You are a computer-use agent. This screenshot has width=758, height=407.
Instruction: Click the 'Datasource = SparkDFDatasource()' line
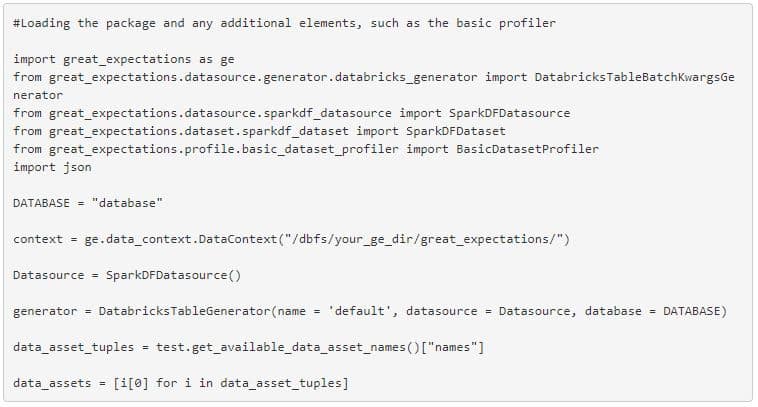click(127, 275)
